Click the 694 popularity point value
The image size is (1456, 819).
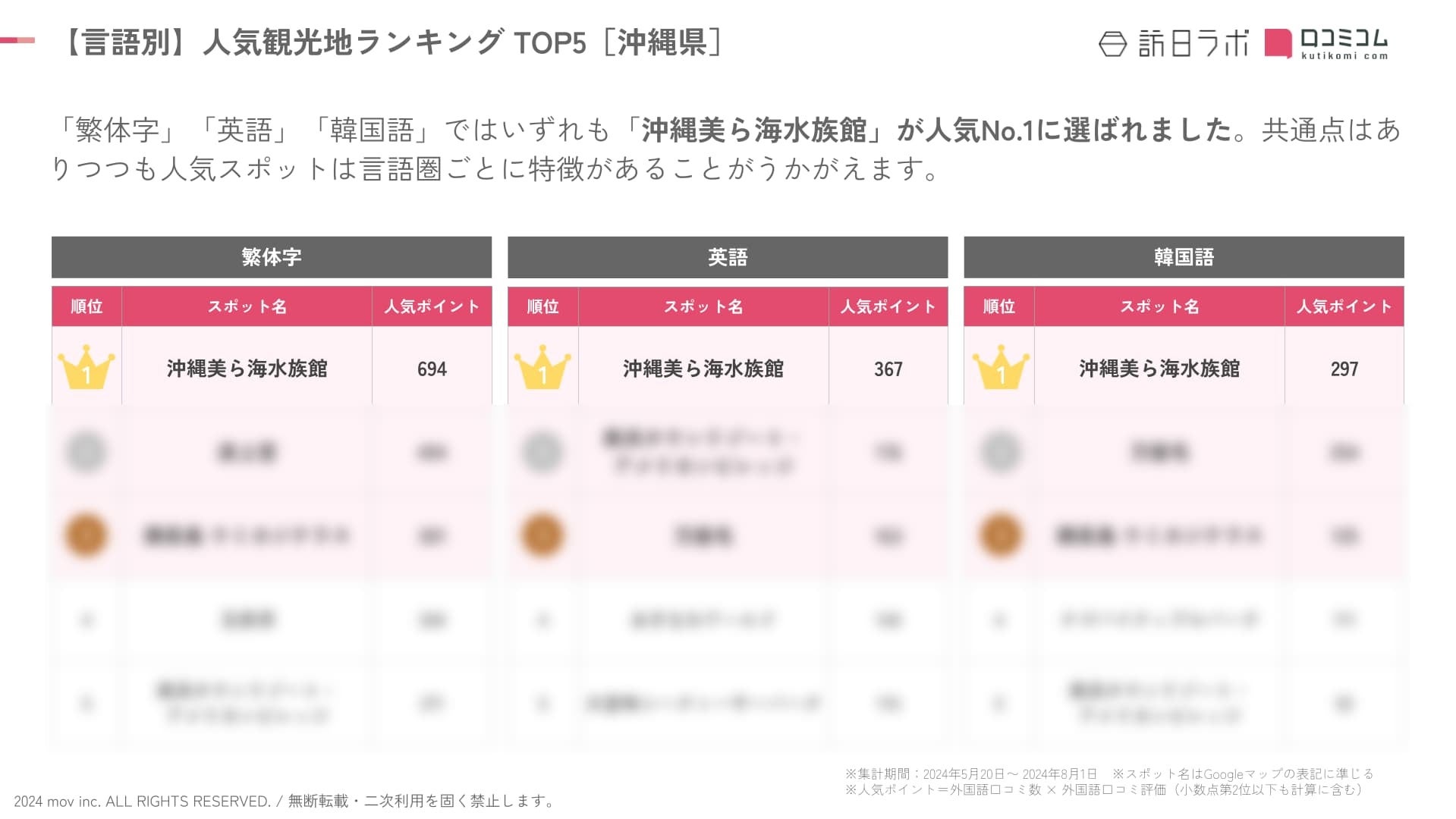(432, 369)
